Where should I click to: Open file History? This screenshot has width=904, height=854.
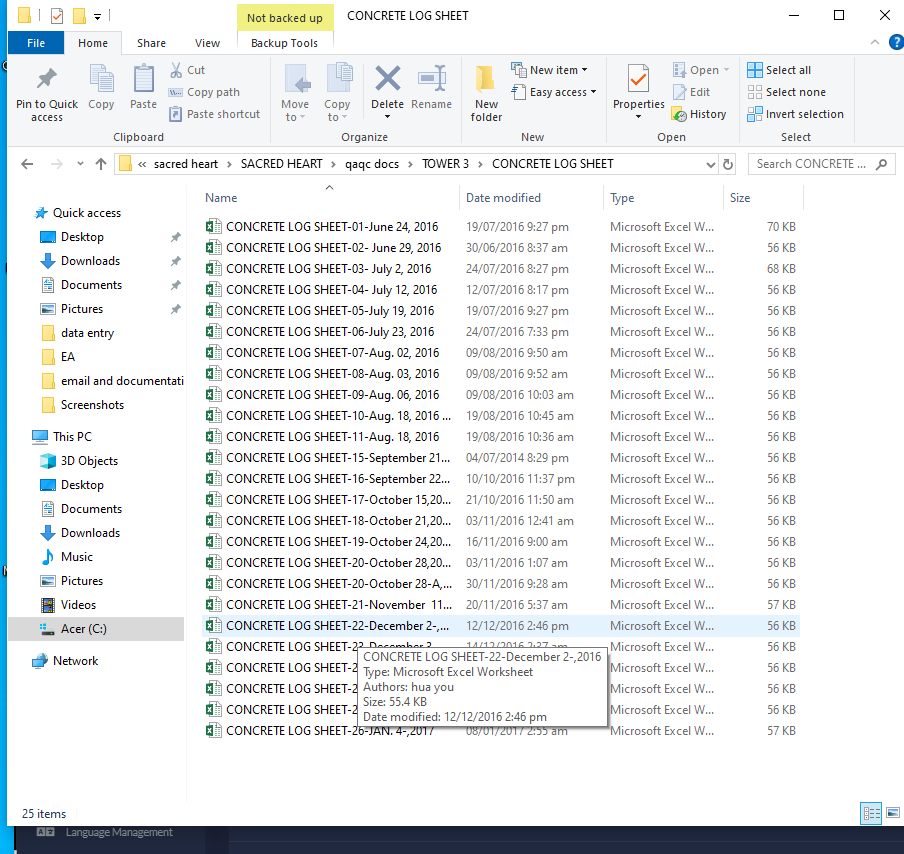(699, 114)
